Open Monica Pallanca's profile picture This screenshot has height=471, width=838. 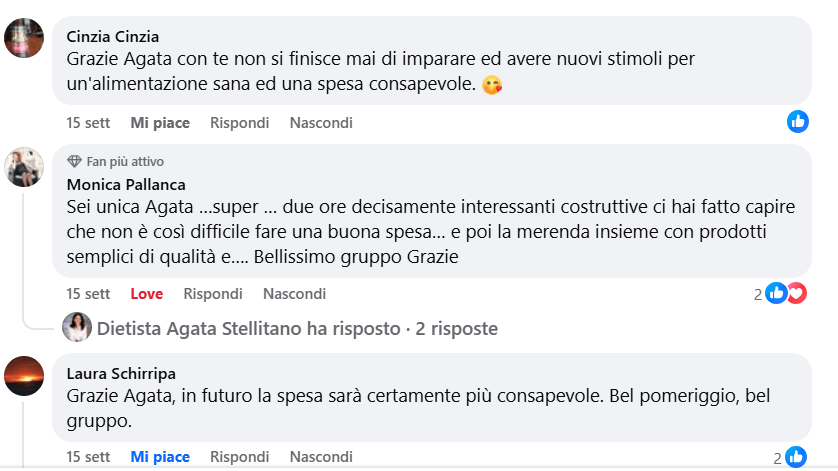click(x=24, y=167)
